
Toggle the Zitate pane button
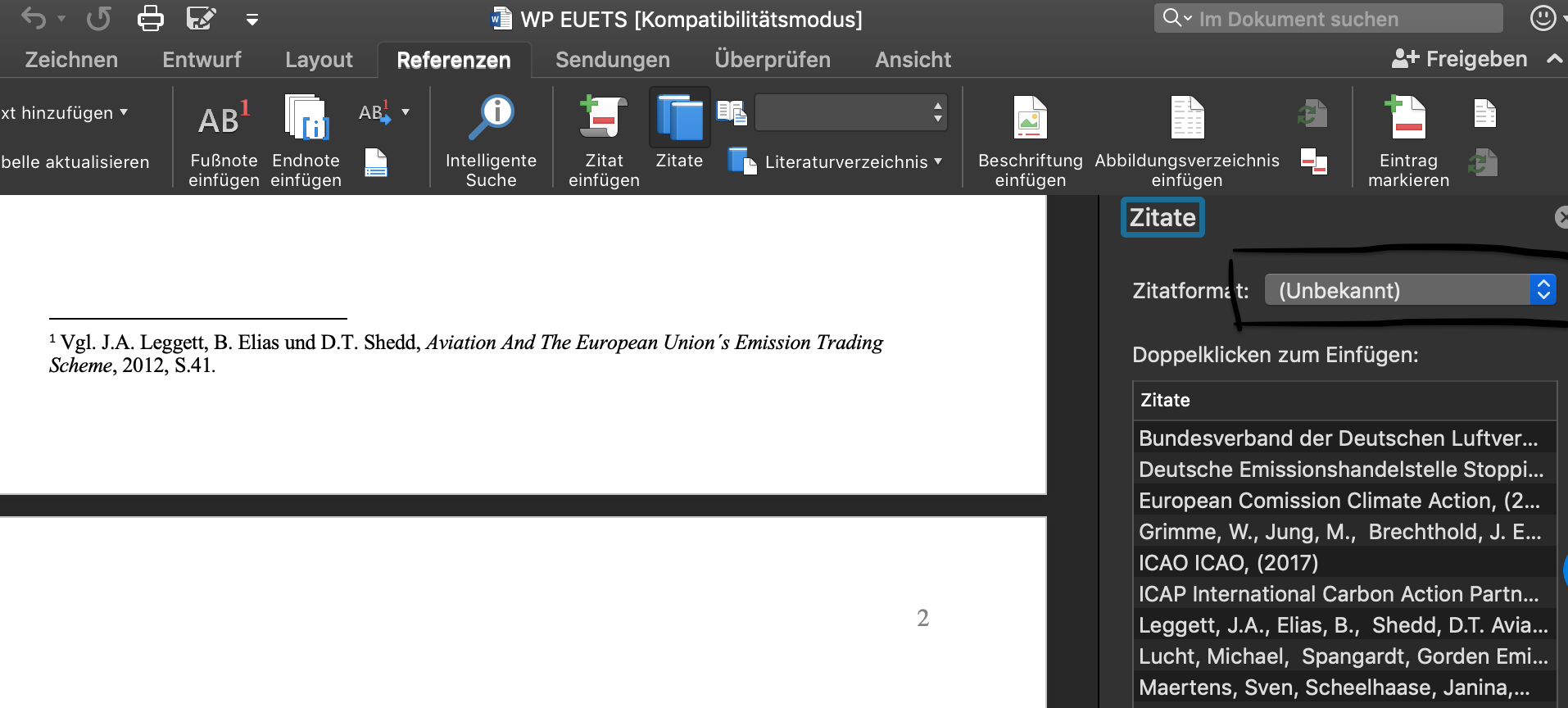(x=679, y=129)
